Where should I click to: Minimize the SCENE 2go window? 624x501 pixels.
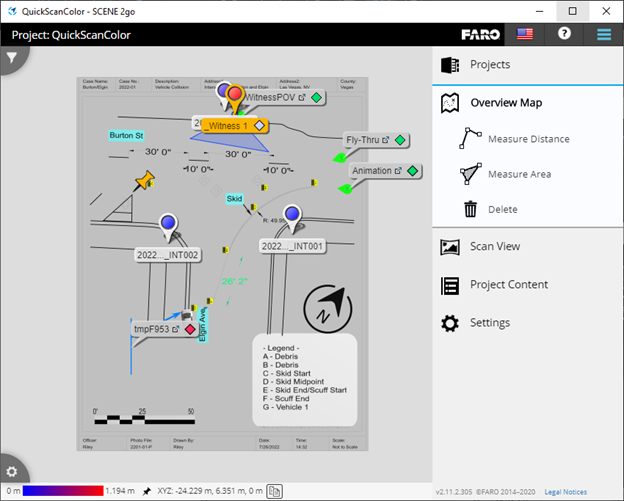(x=540, y=11)
